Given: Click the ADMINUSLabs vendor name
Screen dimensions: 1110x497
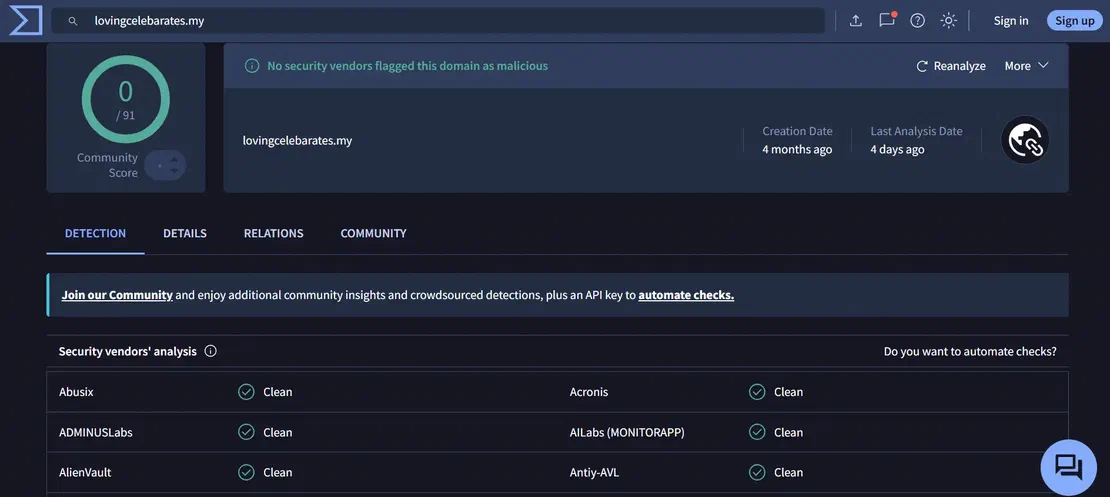Looking at the screenshot, I should 96,432.
